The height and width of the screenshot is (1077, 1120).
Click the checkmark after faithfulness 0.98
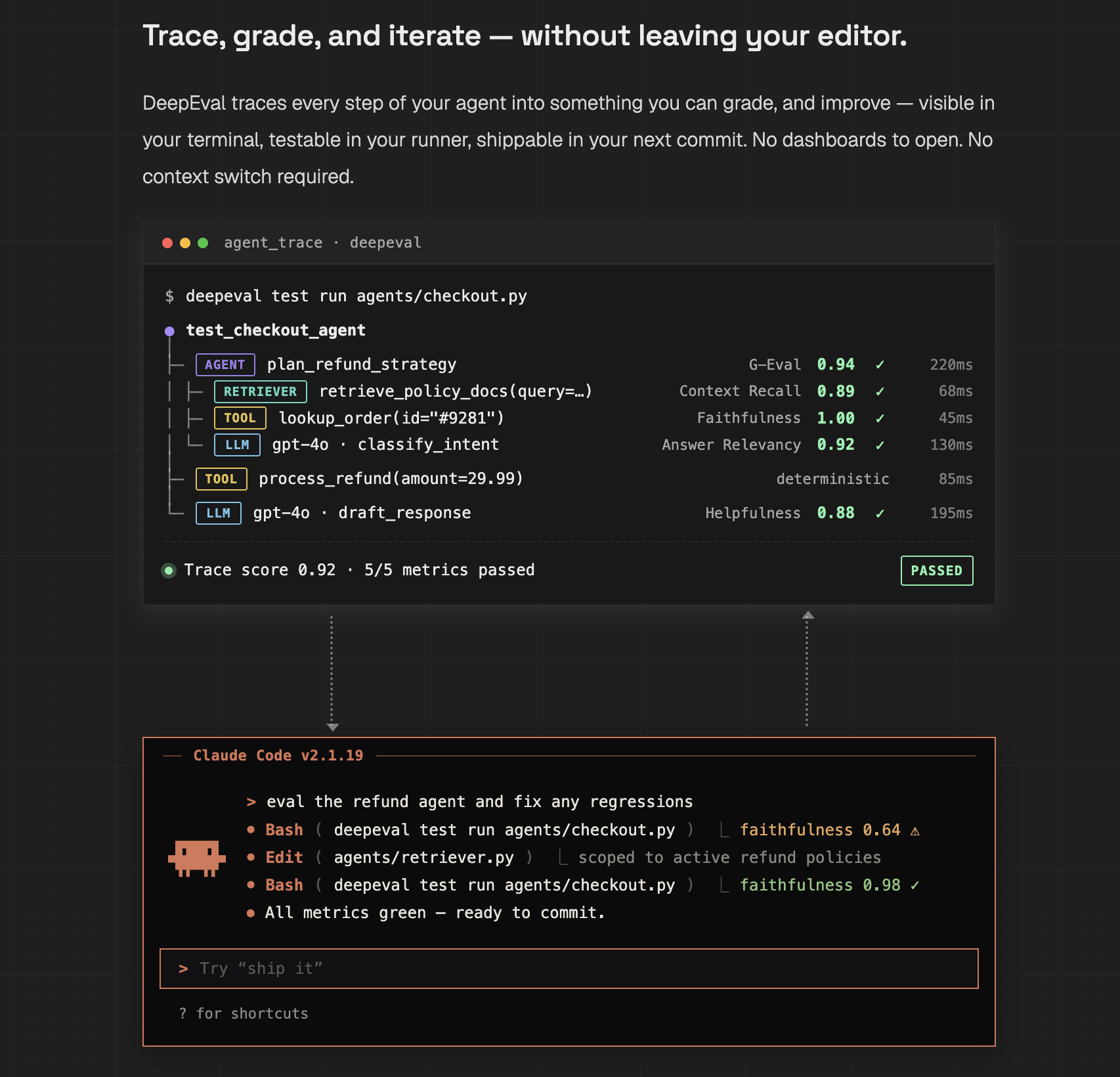(x=915, y=885)
